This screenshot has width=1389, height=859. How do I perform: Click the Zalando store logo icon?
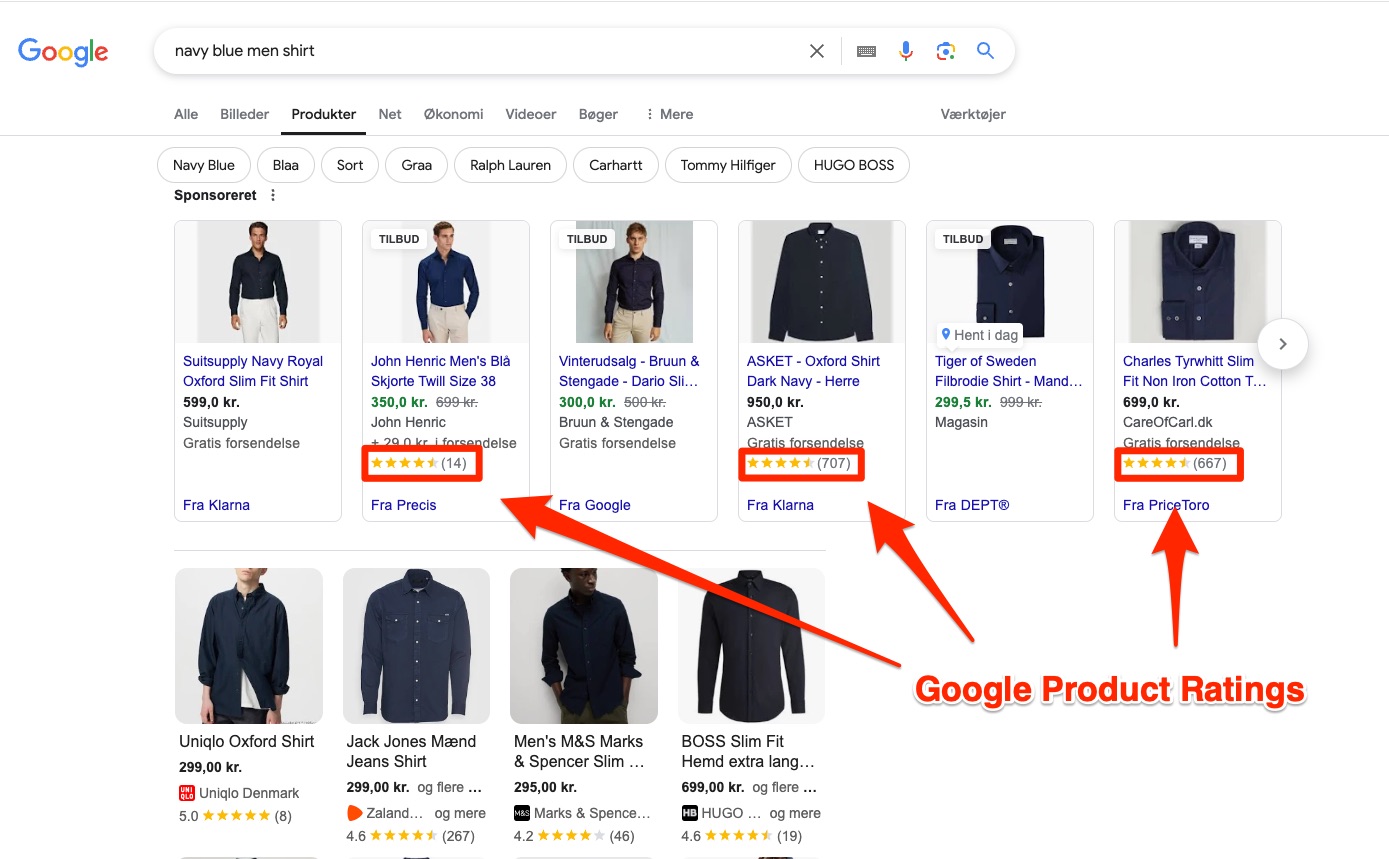pyautogui.click(x=354, y=813)
